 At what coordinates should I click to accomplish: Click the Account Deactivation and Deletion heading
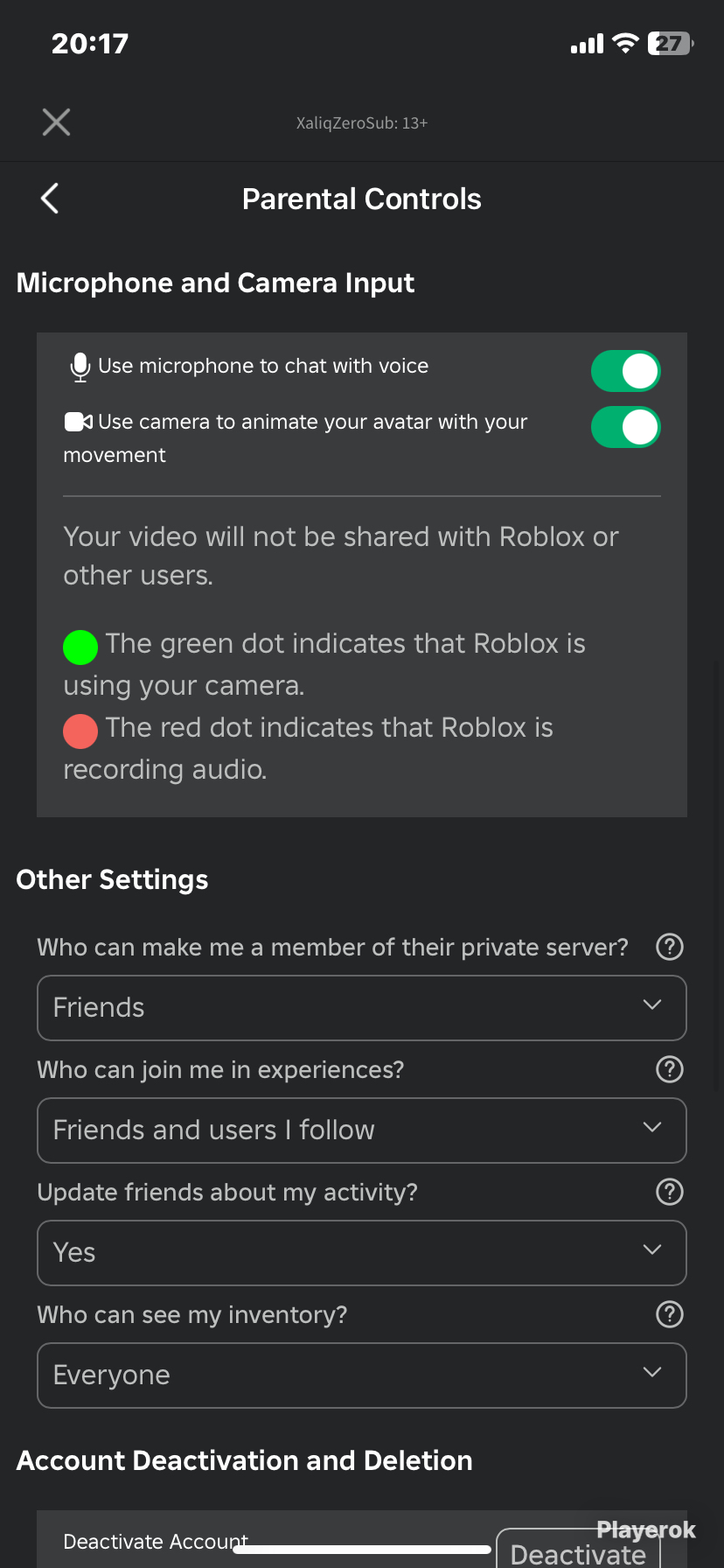[244, 1460]
